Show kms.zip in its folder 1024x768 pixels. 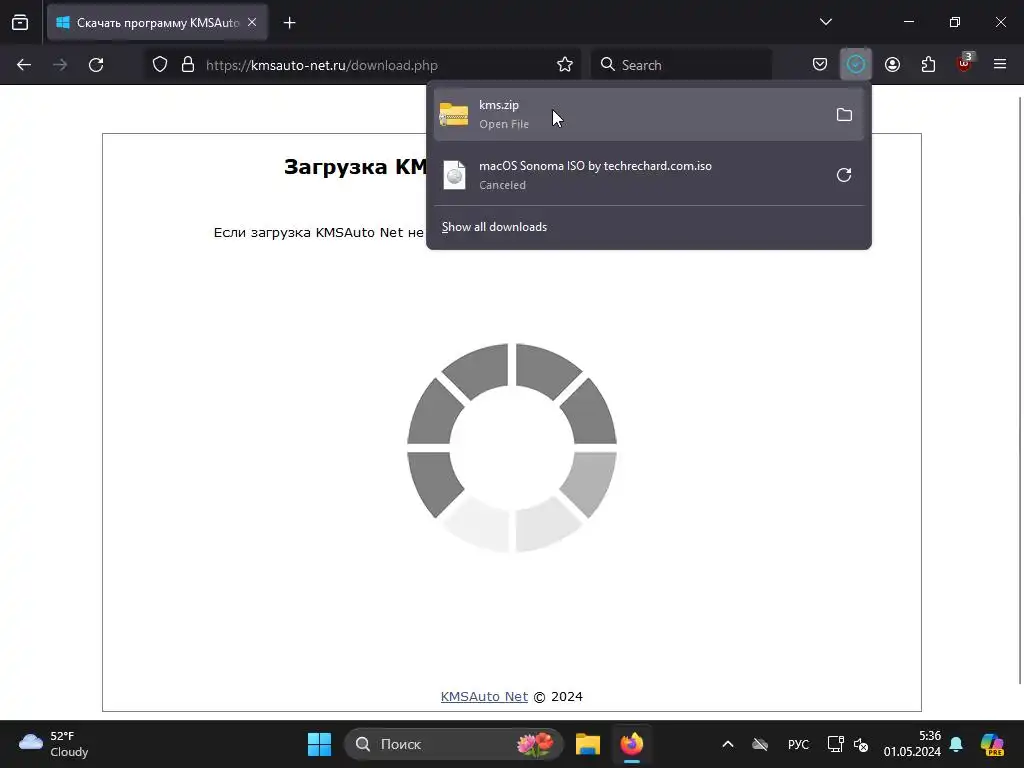pos(844,115)
